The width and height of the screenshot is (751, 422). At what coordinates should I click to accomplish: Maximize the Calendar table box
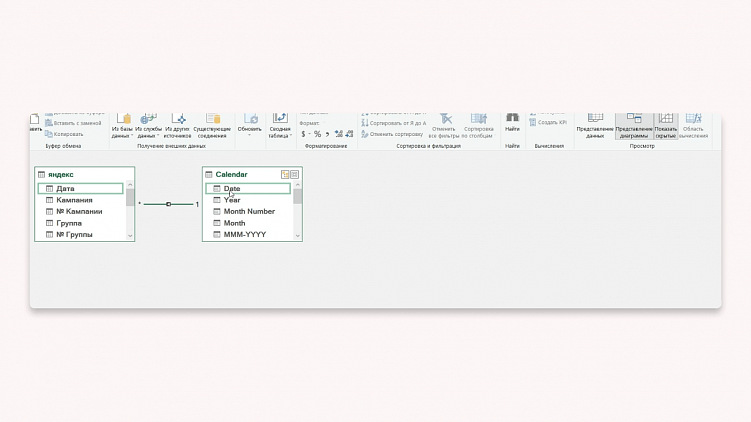294,174
